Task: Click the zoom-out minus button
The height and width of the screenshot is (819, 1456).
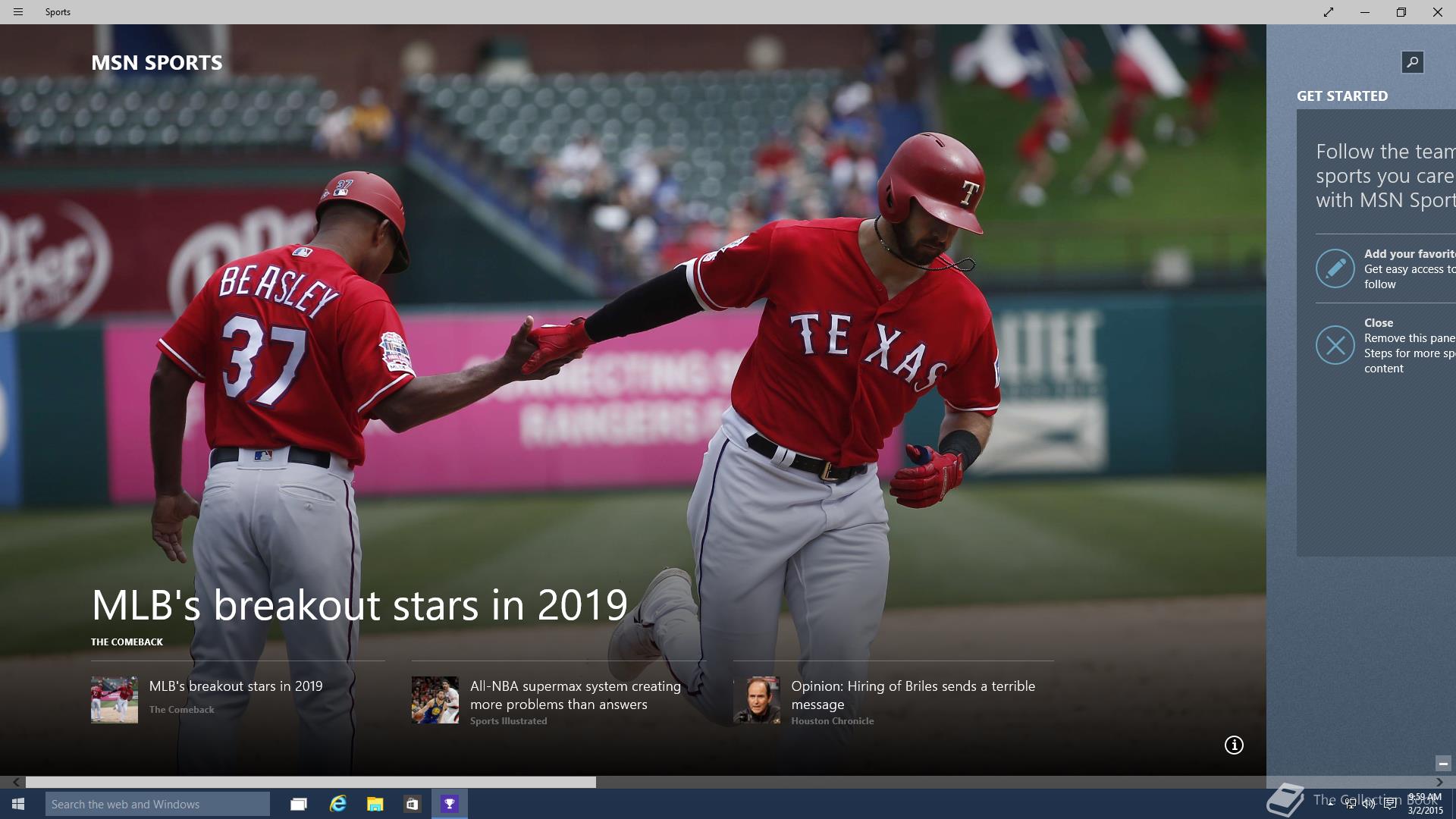Action: (1442, 764)
